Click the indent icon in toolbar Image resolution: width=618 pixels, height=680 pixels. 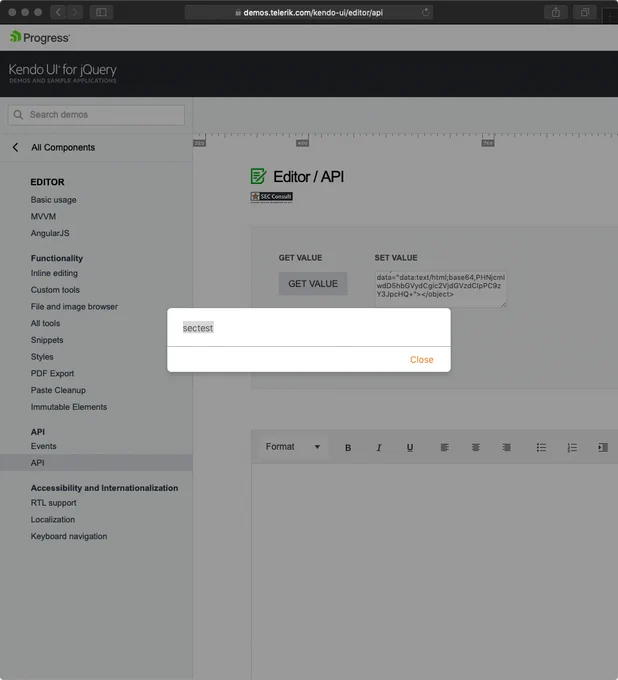click(x=603, y=448)
